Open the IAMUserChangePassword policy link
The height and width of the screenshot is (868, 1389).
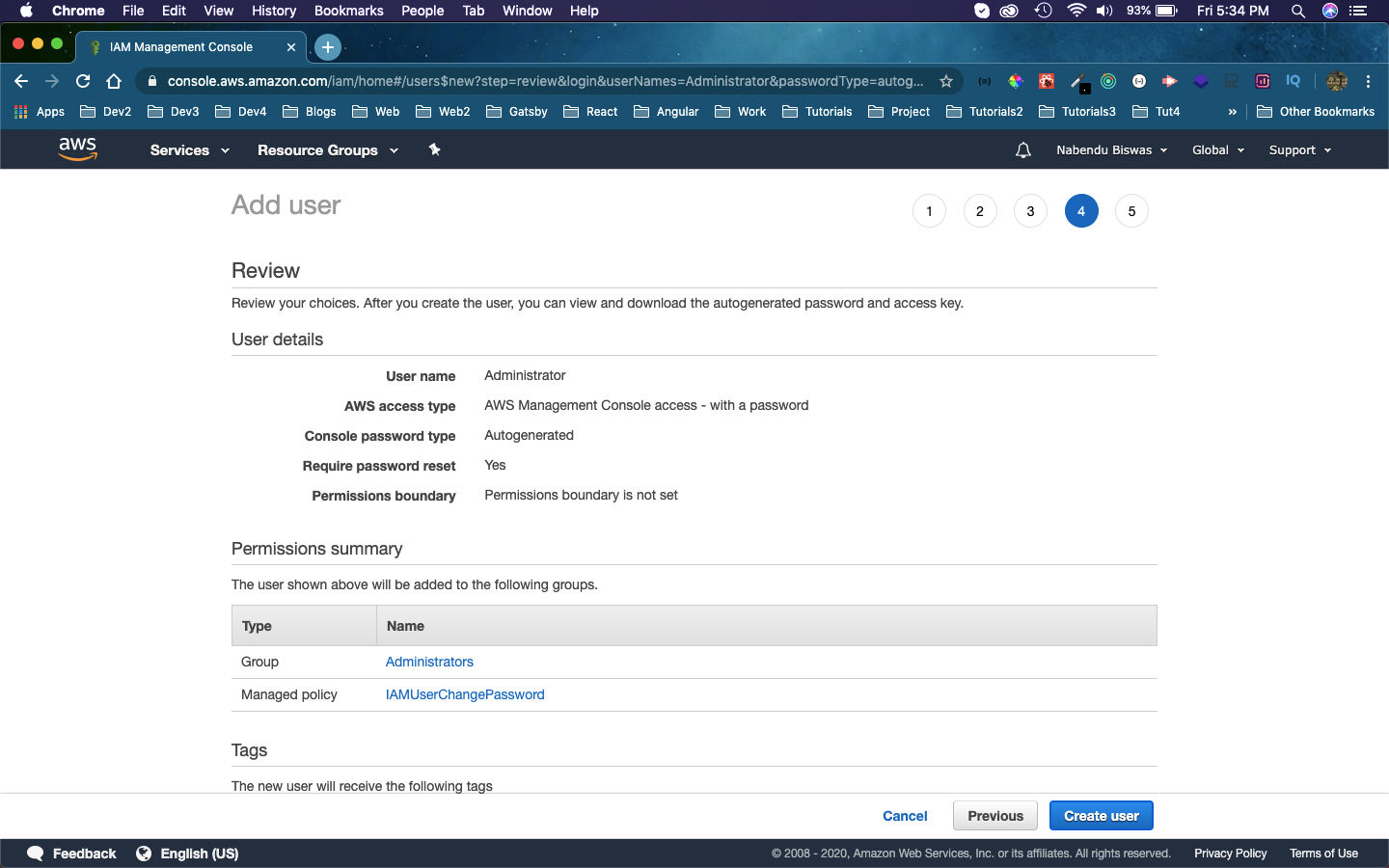465,694
